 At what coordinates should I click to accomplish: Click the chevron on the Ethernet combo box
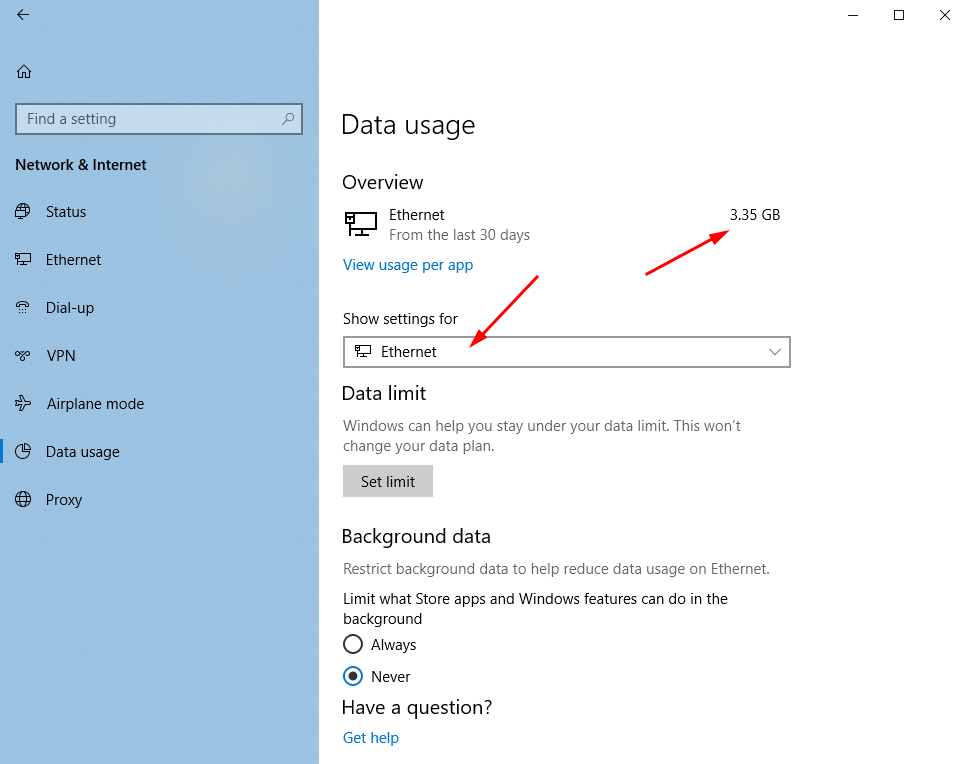pyautogui.click(x=774, y=352)
